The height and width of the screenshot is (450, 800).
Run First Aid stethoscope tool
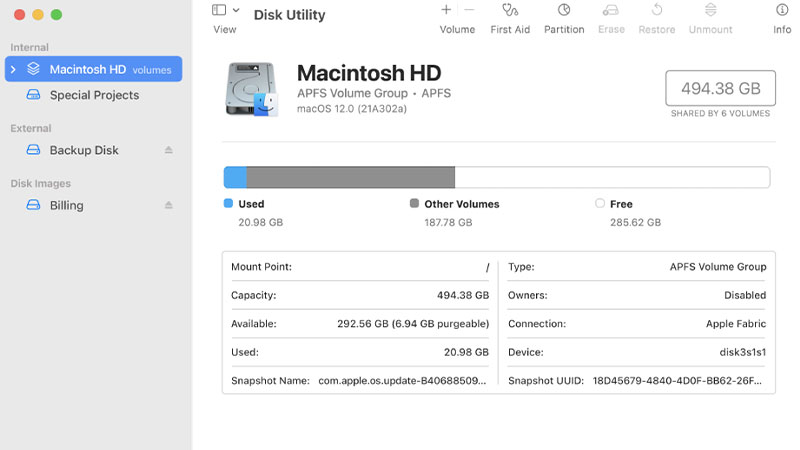coord(510,10)
